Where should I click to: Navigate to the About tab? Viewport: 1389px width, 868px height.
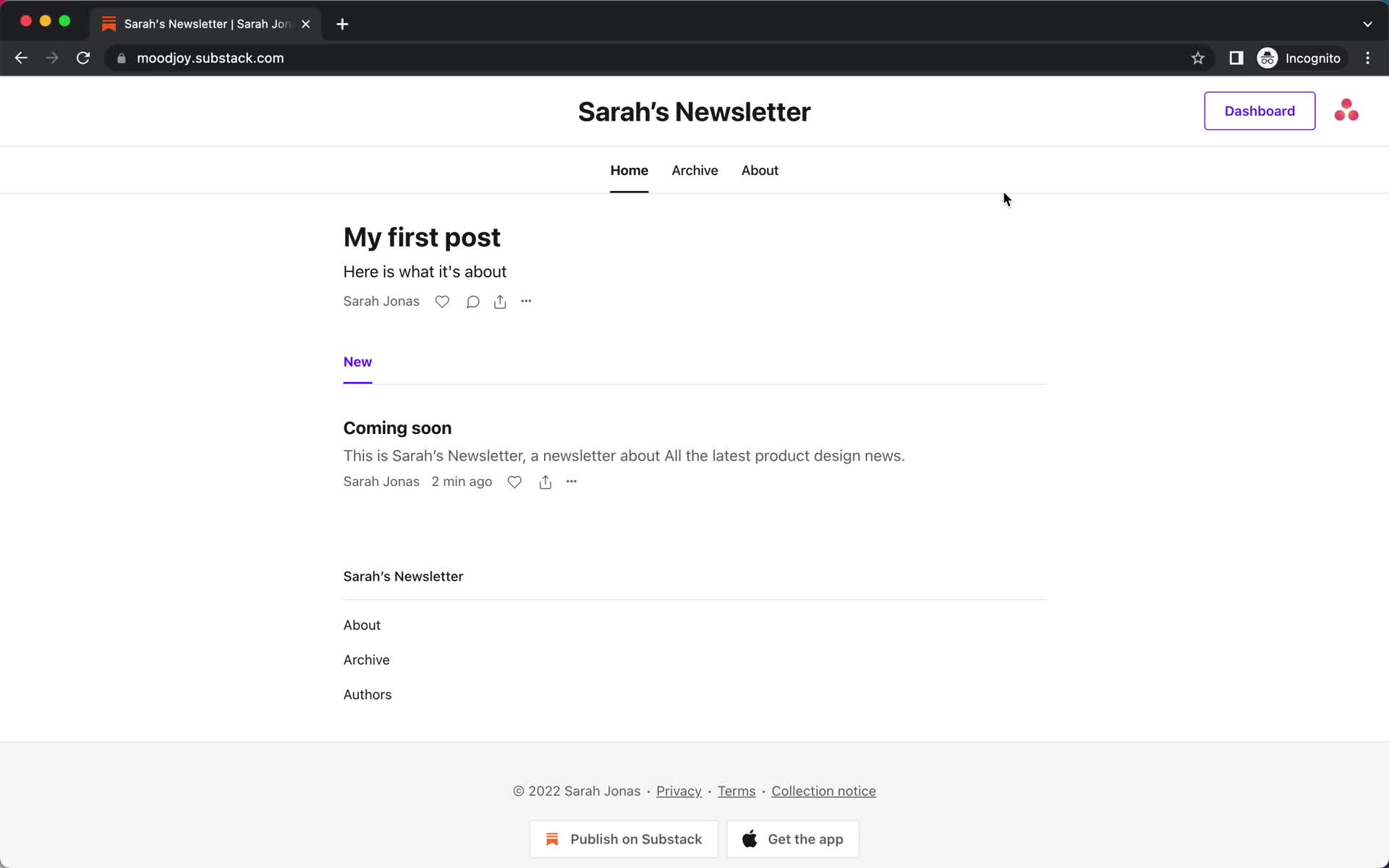[760, 170]
